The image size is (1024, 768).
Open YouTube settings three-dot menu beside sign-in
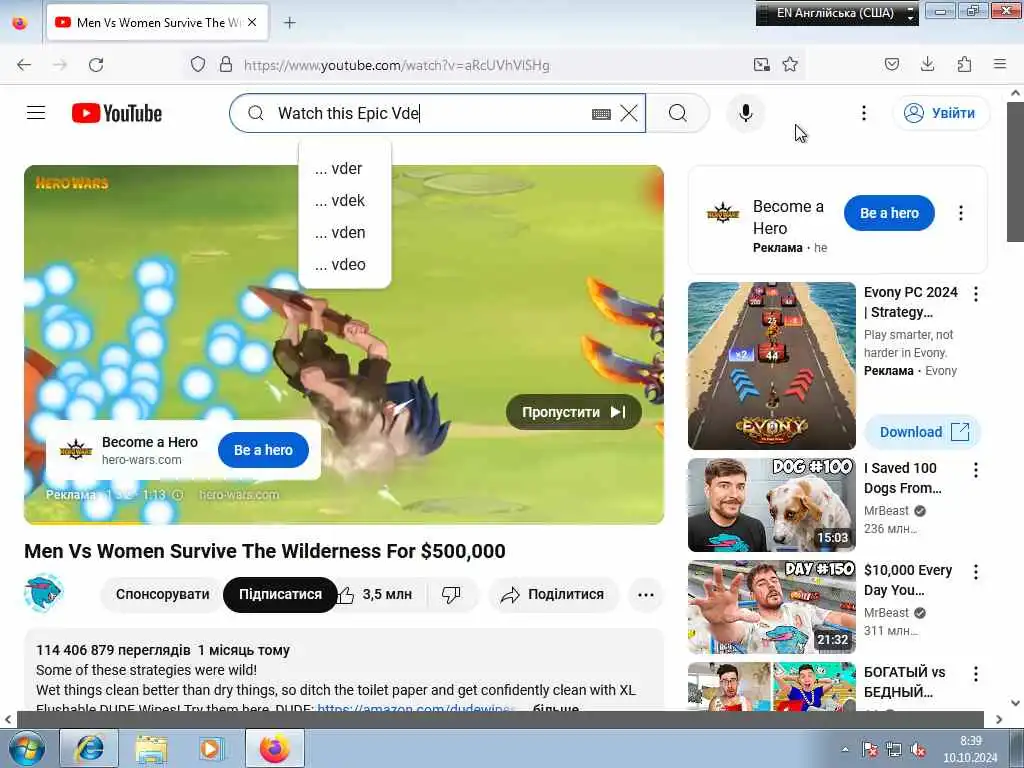863,113
